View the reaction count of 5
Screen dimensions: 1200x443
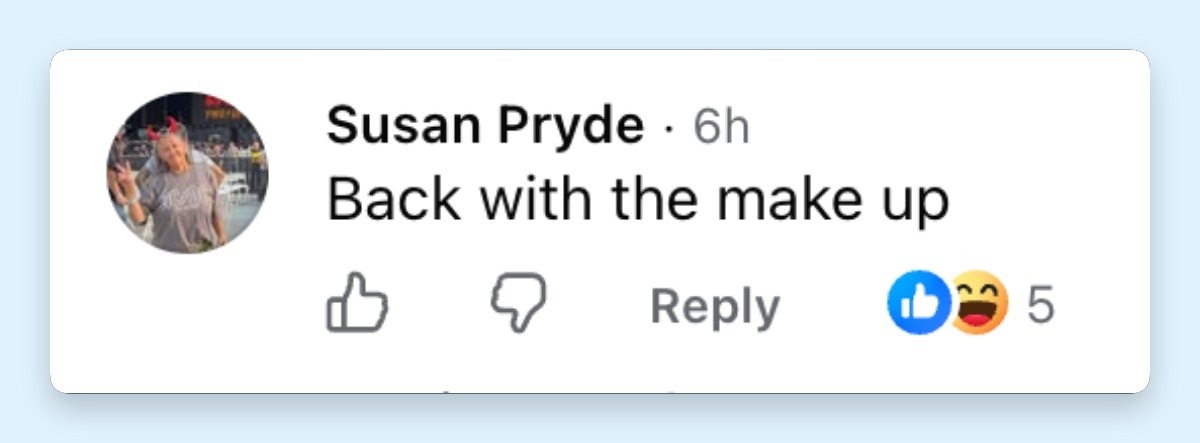click(x=1041, y=306)
